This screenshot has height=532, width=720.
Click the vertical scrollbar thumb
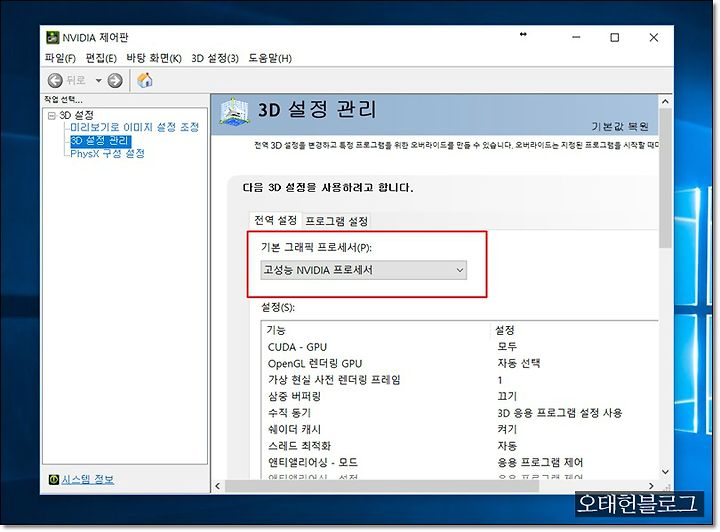(665, 178)
